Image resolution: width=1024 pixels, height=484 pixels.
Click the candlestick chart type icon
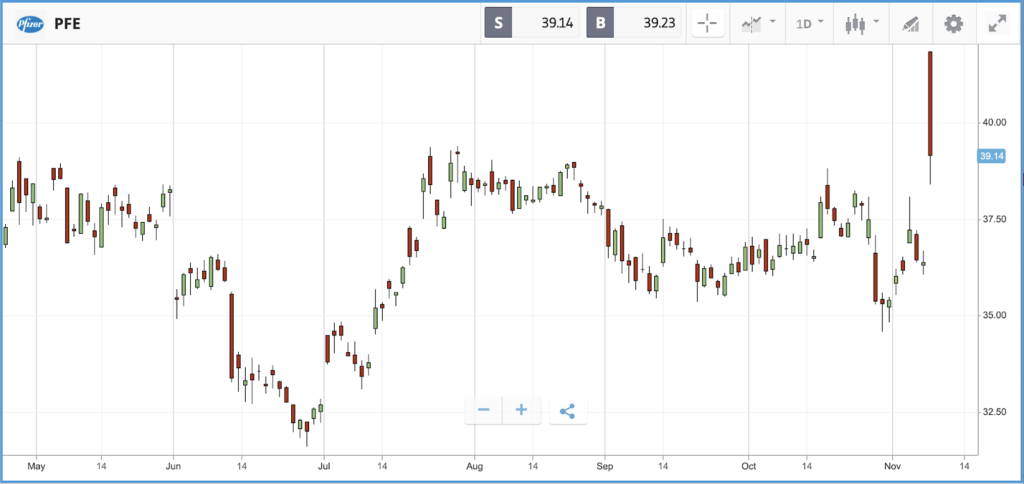(855, 24)
